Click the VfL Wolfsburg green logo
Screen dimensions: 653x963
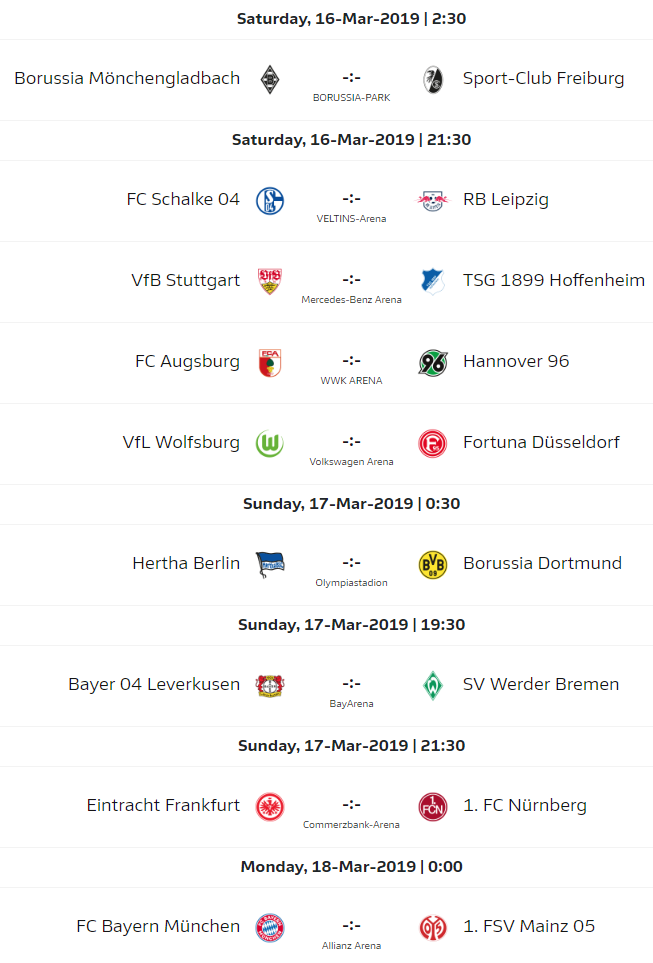click(270, 443)
